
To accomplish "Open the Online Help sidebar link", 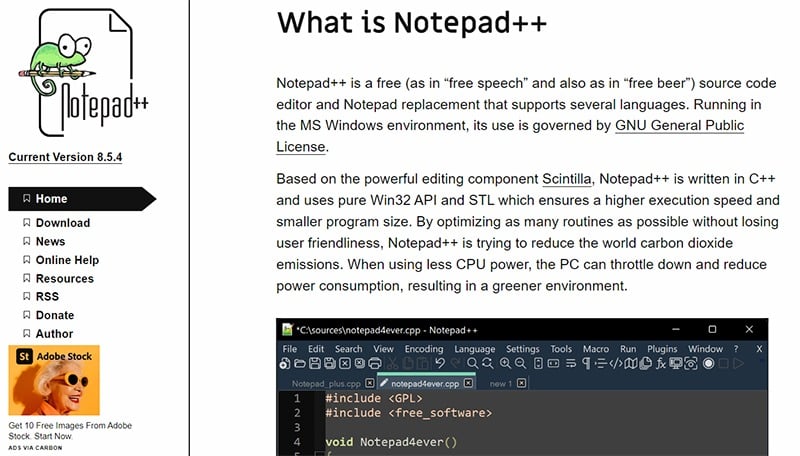I will click(67, 260).
